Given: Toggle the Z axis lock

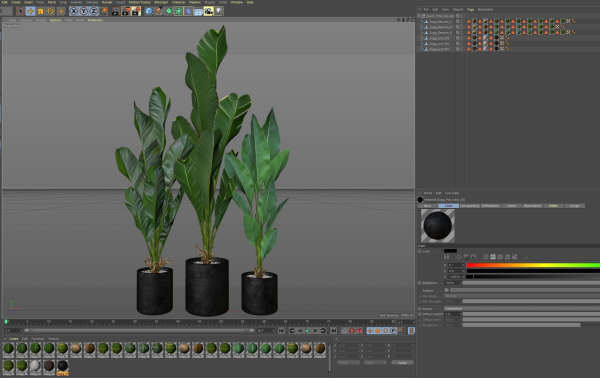Looking at the screenshot, I should pos(93,11).
